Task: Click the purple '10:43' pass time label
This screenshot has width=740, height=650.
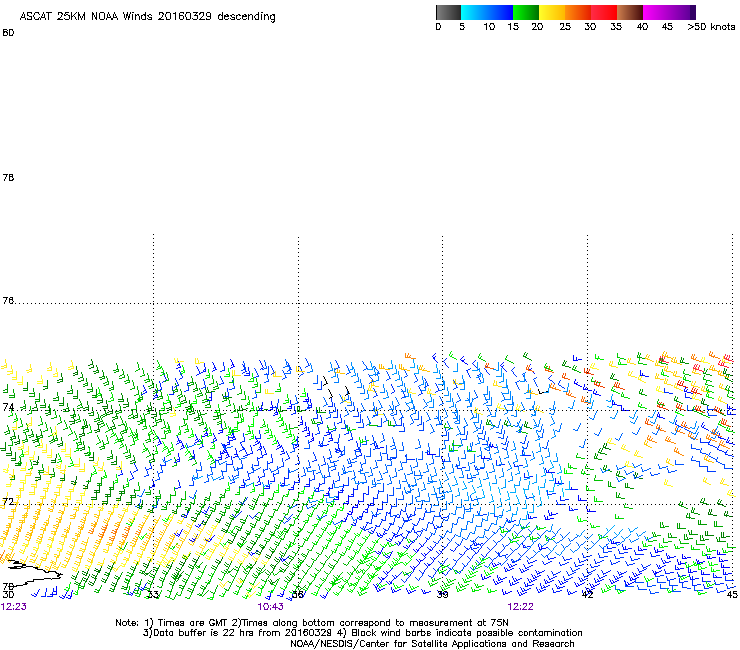Action: 270,607
